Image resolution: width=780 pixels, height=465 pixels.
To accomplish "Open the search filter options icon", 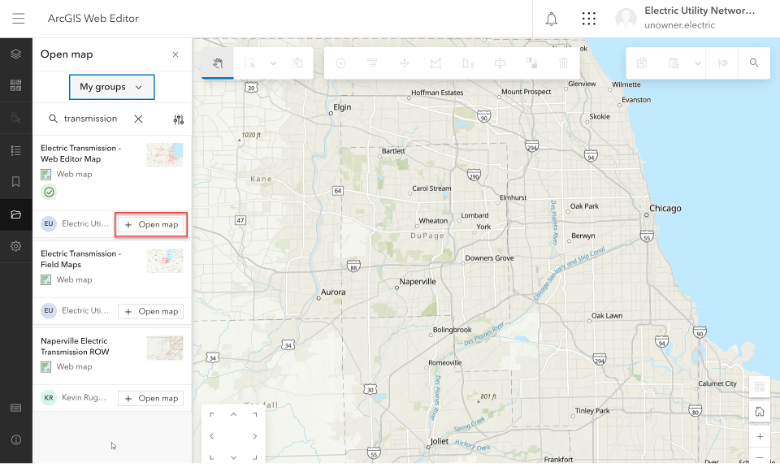I will [x=179, y=119].
